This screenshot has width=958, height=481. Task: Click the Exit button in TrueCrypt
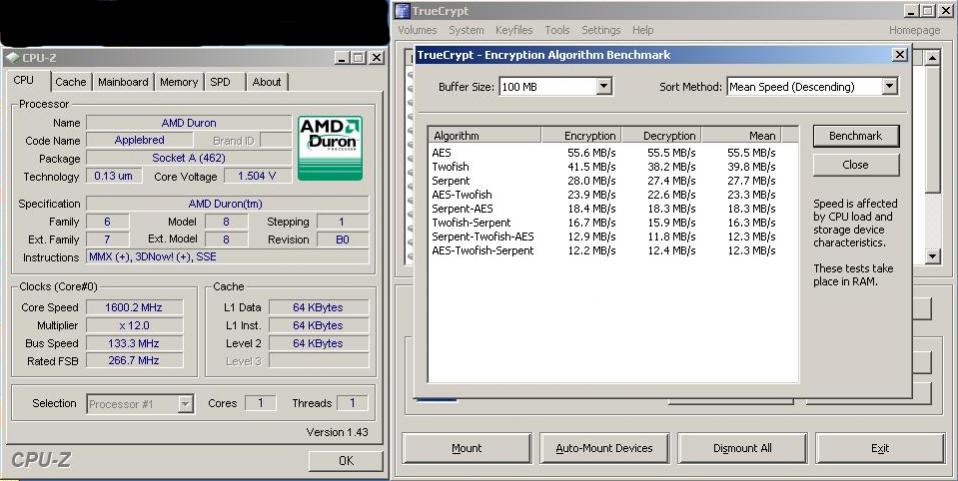tap(880, 449)
